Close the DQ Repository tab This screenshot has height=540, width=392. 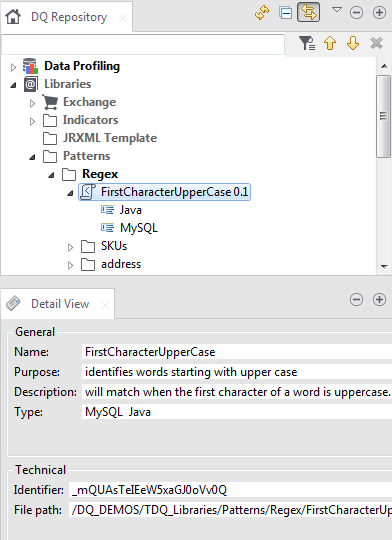pyautogui.click(x=123, y=18)
